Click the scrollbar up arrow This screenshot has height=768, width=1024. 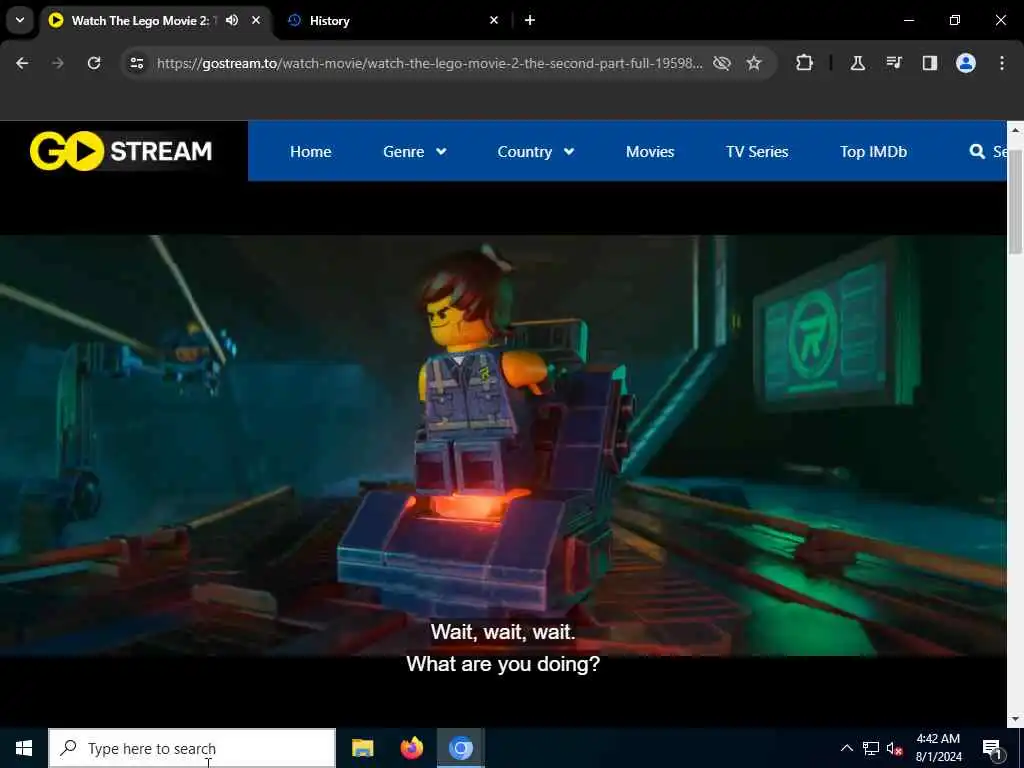coord(1015,129)
